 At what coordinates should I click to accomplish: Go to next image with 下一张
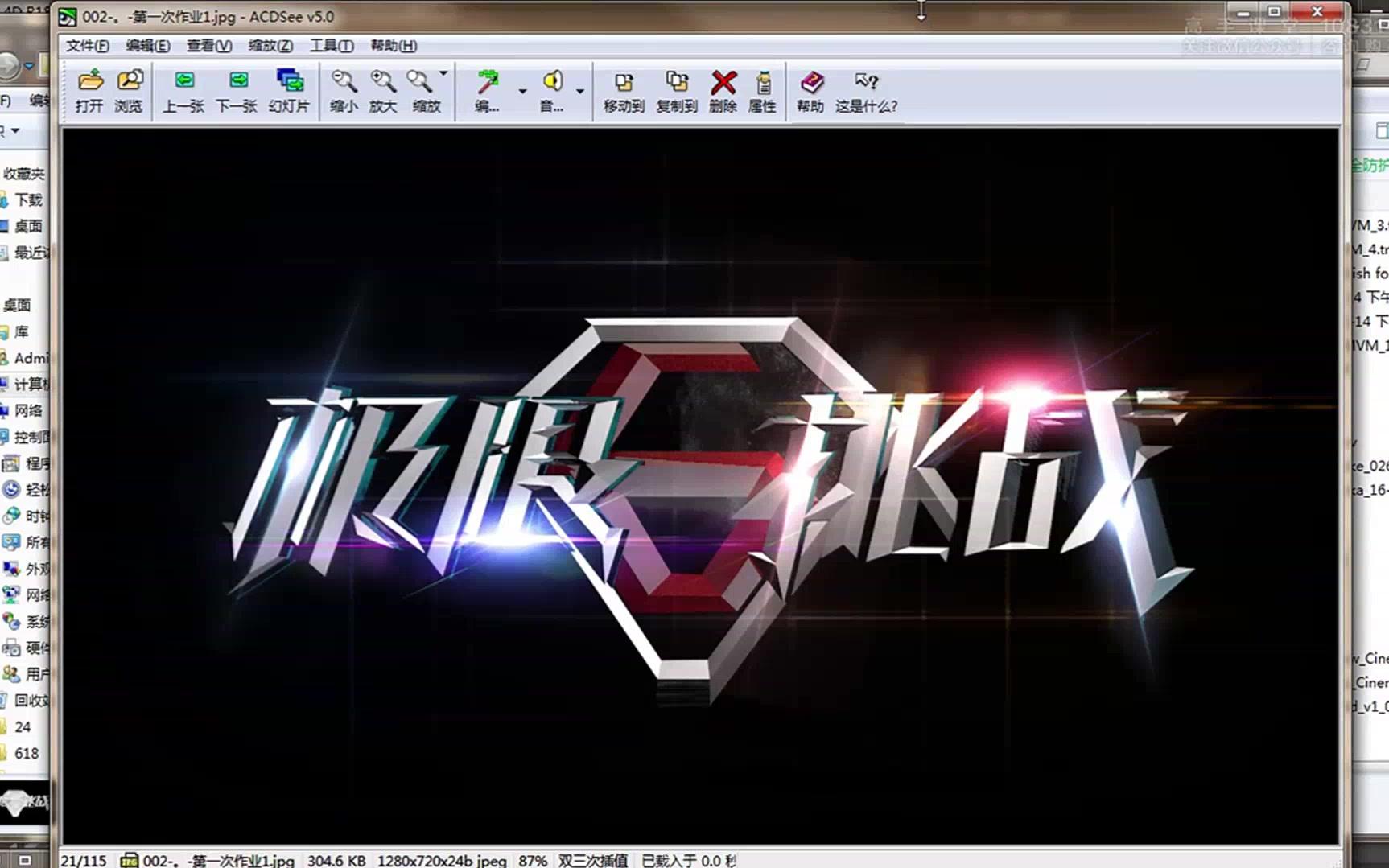[237, 81]
